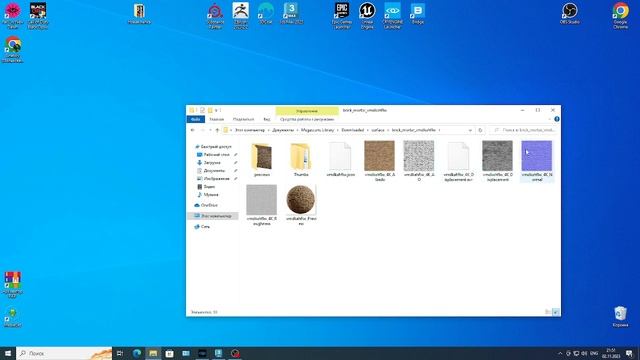Go to Megascans Library in the breadcrumb
The height and width of the screenshot is (360, 640).
click(318, 130)
